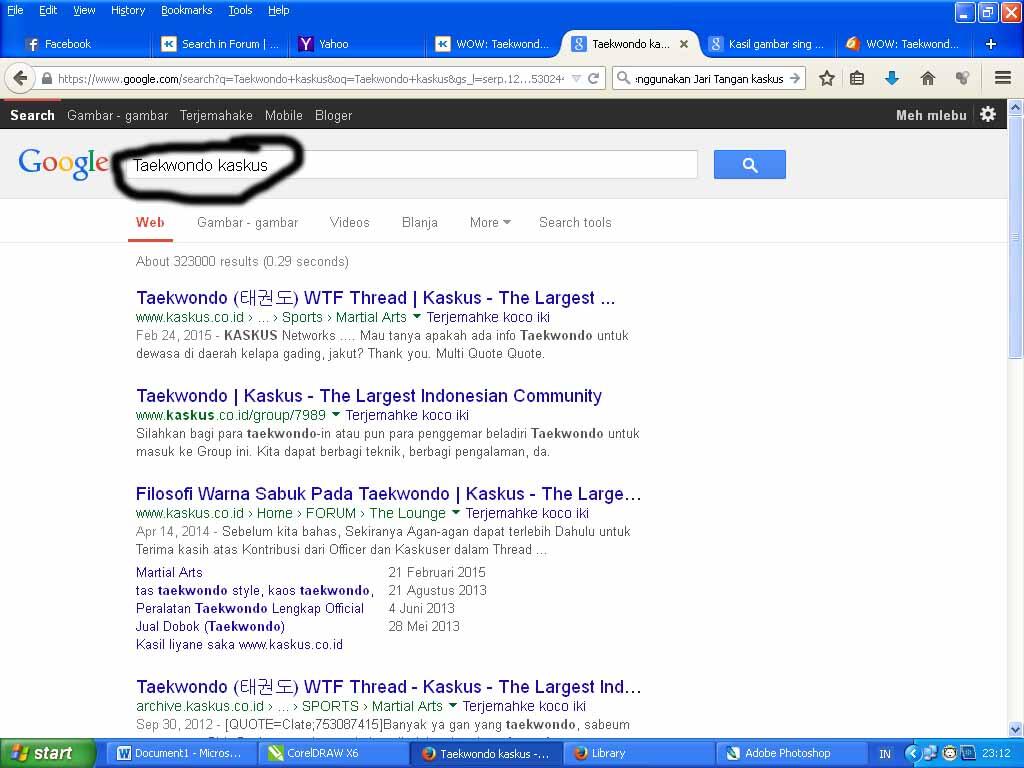Click Meh mlebu sign-in link
This screenshot has height=768, width=1024.
point(931,115)
